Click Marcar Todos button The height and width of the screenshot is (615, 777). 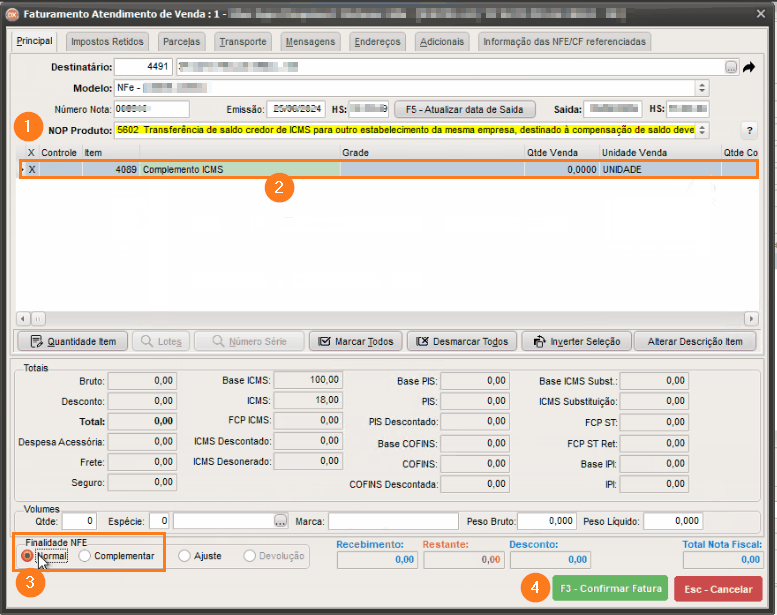[356, 341]
